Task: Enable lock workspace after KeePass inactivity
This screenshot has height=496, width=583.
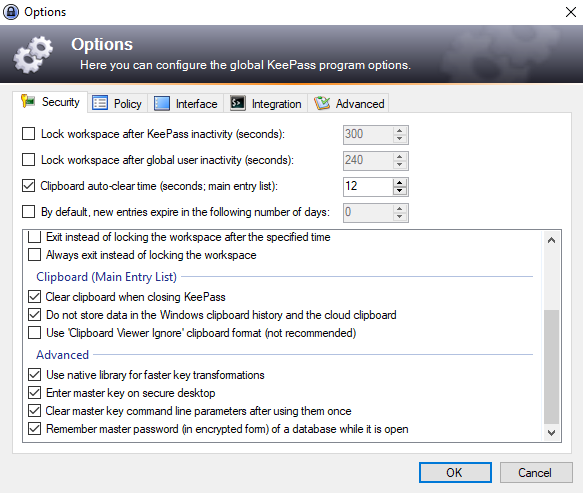Action: [x=29, y=134]
